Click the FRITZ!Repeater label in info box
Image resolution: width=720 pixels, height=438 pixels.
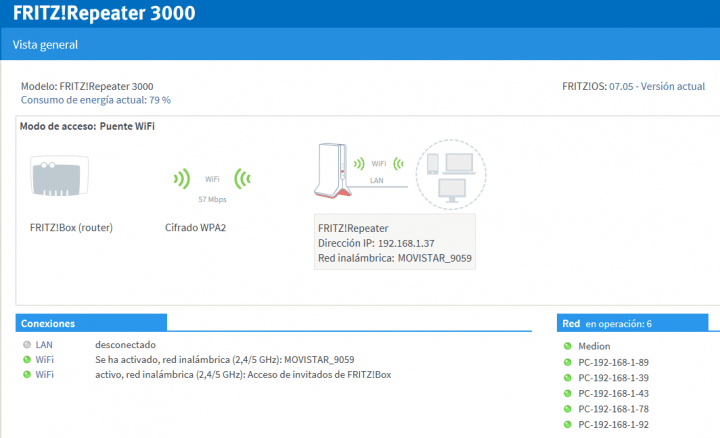click(x=353, y=228)
